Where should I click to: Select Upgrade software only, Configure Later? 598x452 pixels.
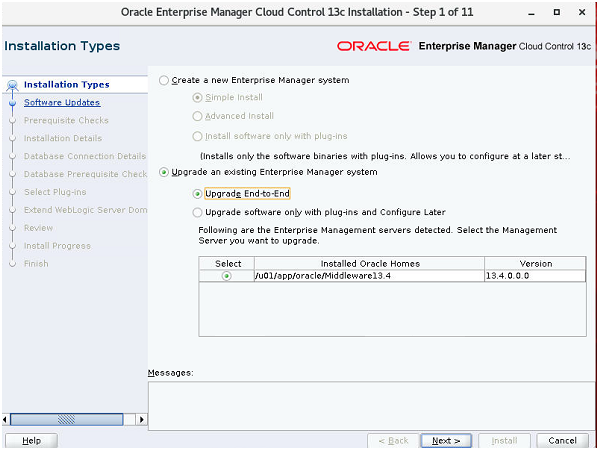click(197, 212)
